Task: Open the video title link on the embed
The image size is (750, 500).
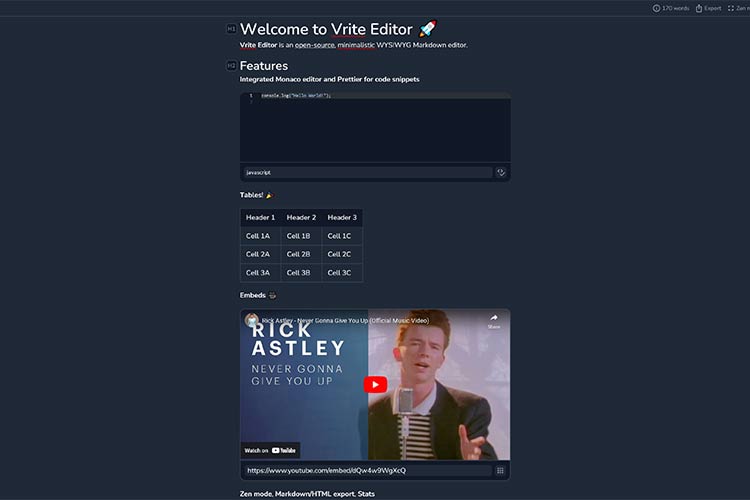Action: [345, 321]
